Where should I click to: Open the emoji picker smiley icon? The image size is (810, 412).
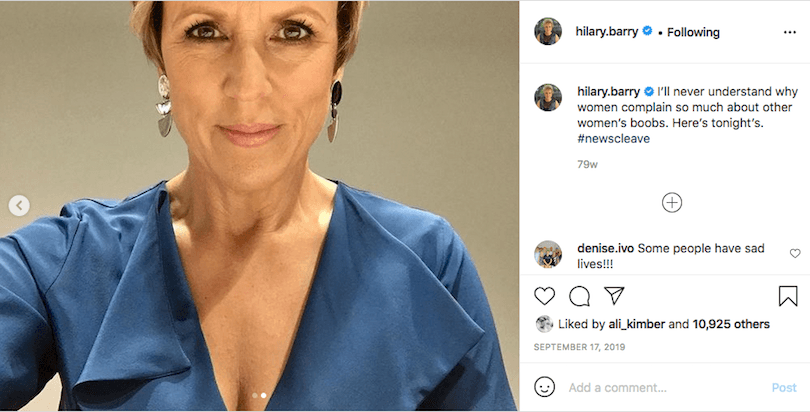point(545,387)
